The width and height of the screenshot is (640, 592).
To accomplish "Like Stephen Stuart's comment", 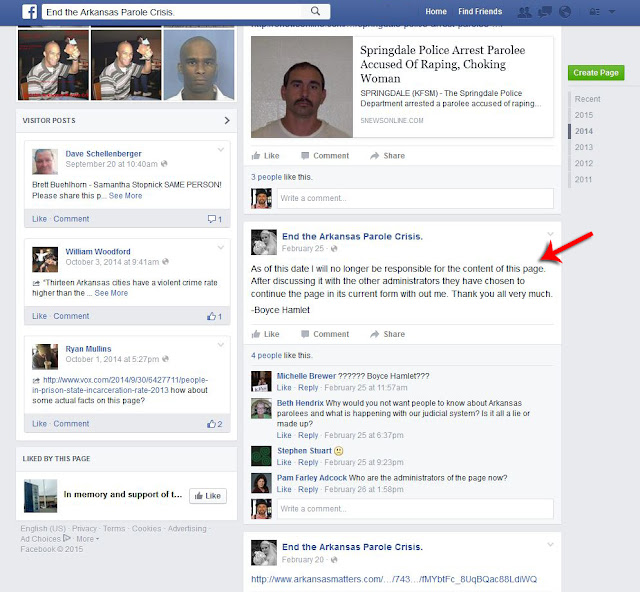I will 284,462.
